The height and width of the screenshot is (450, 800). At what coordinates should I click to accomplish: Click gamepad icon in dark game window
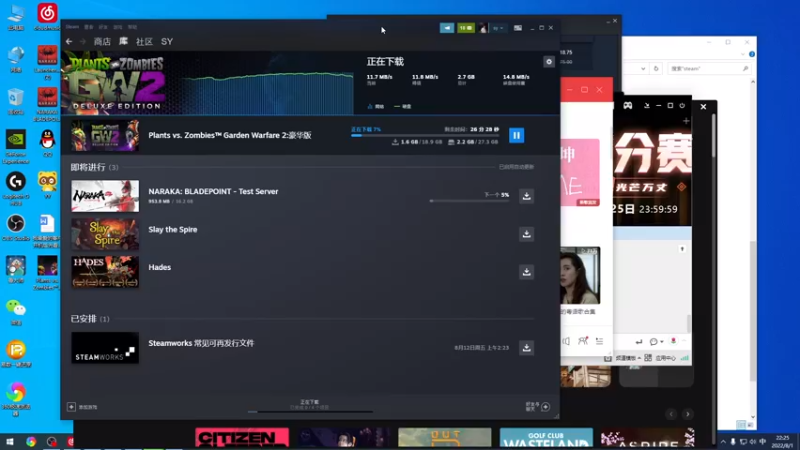click(x=628, y=106)
